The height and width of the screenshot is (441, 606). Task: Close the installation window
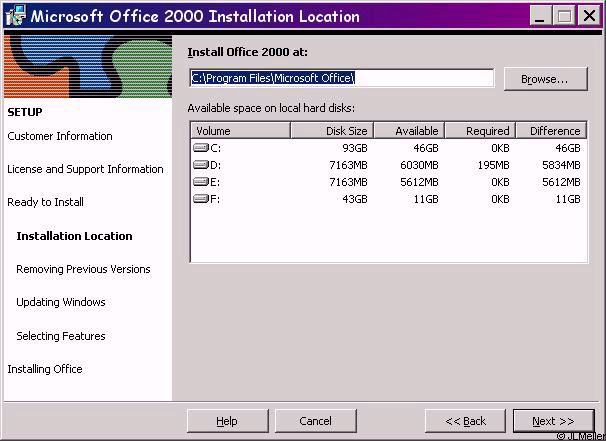tap(589, 16)
